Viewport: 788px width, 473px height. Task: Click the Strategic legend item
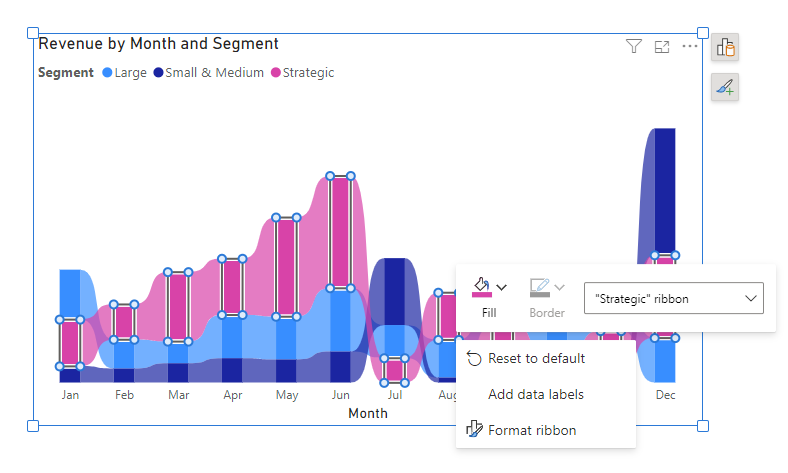(303, 73)
